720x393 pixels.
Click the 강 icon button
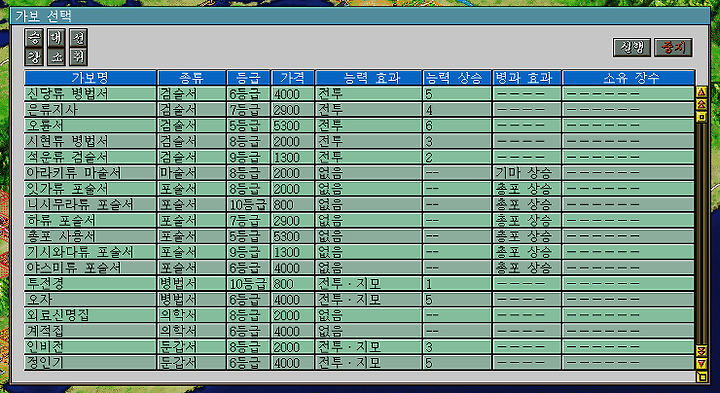tap(34, 57)
